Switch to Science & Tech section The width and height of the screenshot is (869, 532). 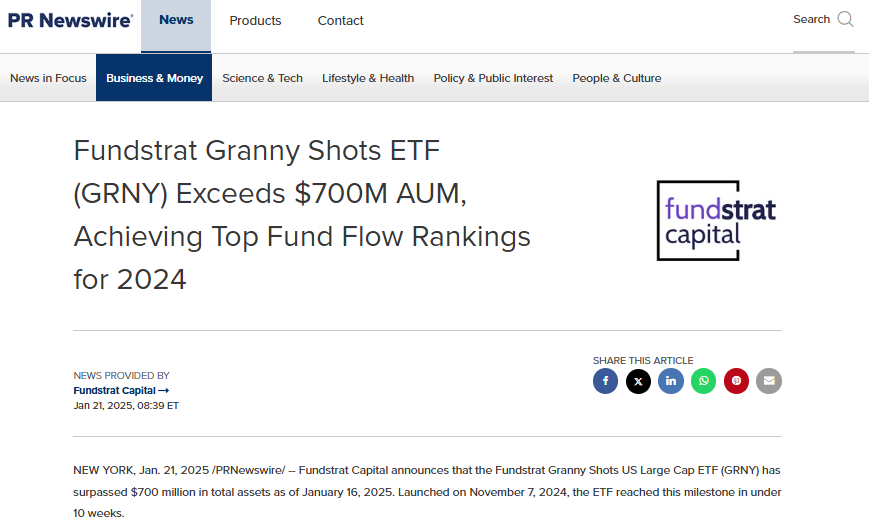(262, 78)
